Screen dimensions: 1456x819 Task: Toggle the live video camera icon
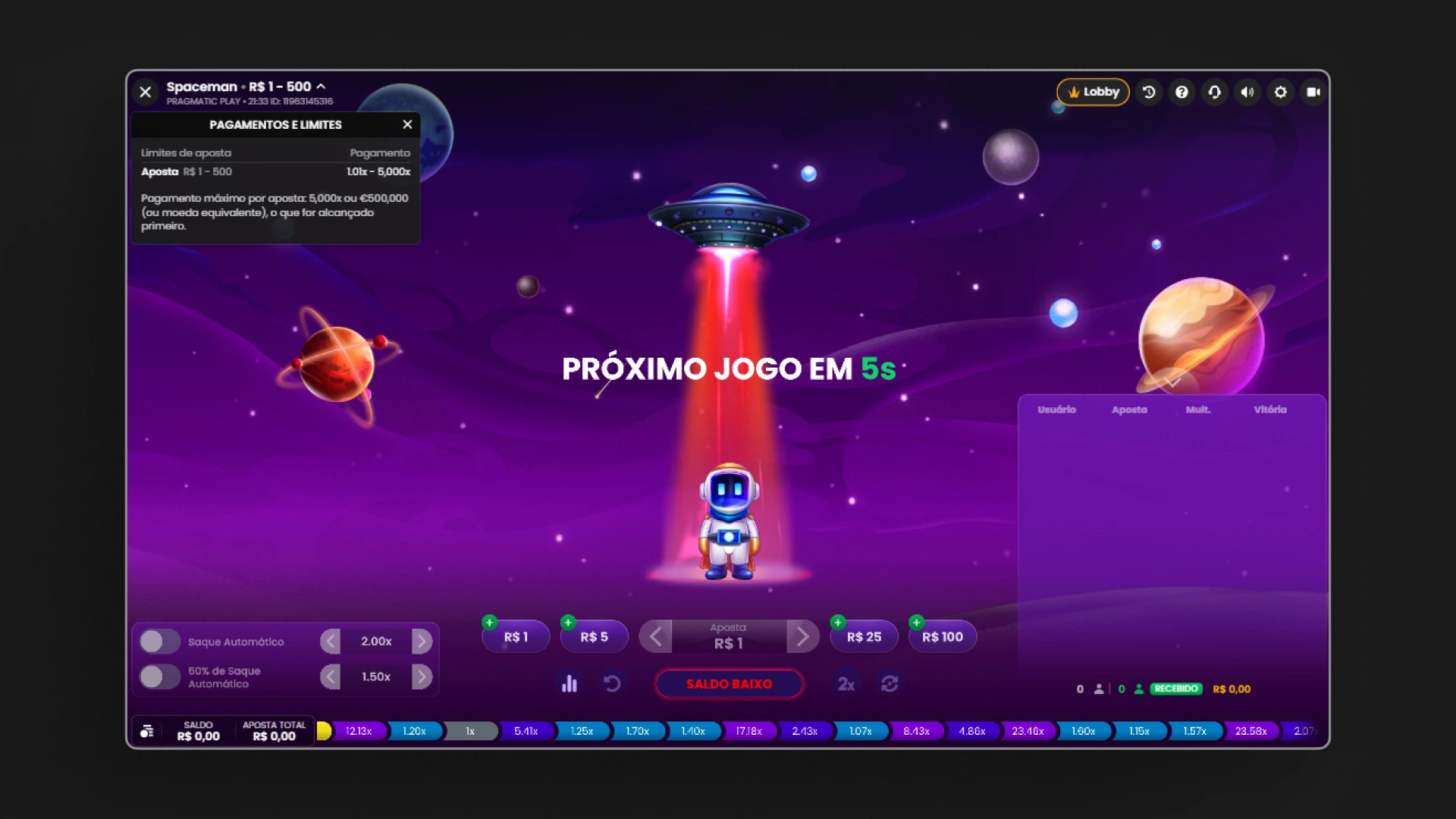coord(1313,92)
